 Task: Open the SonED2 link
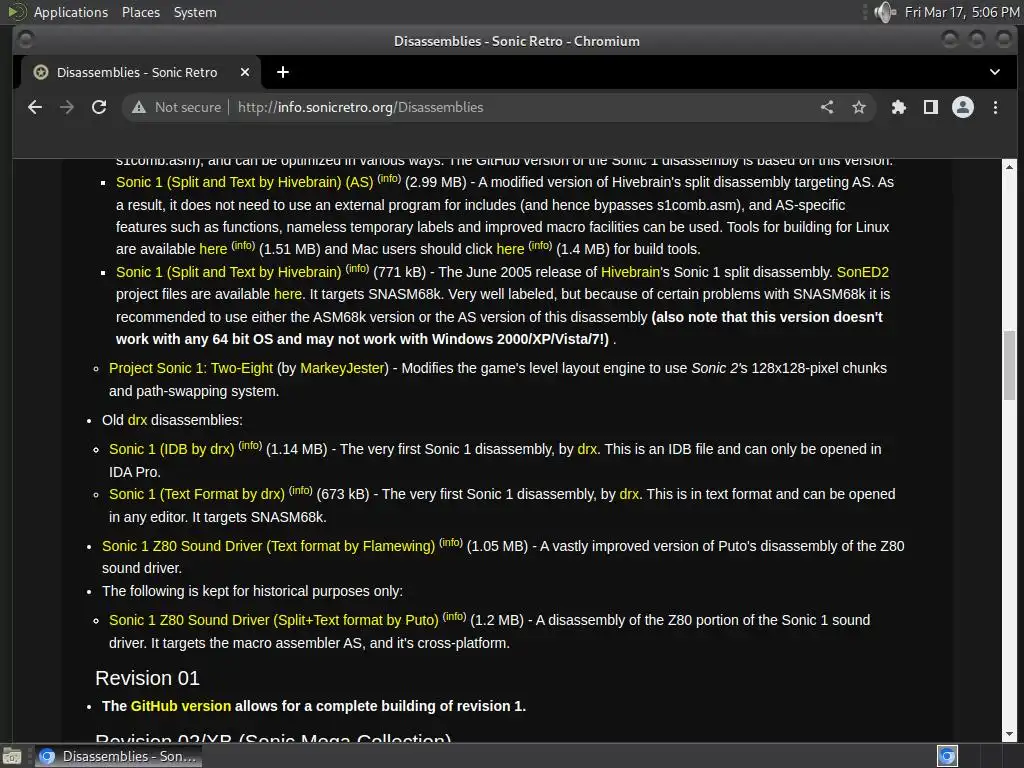click(863, 272)
